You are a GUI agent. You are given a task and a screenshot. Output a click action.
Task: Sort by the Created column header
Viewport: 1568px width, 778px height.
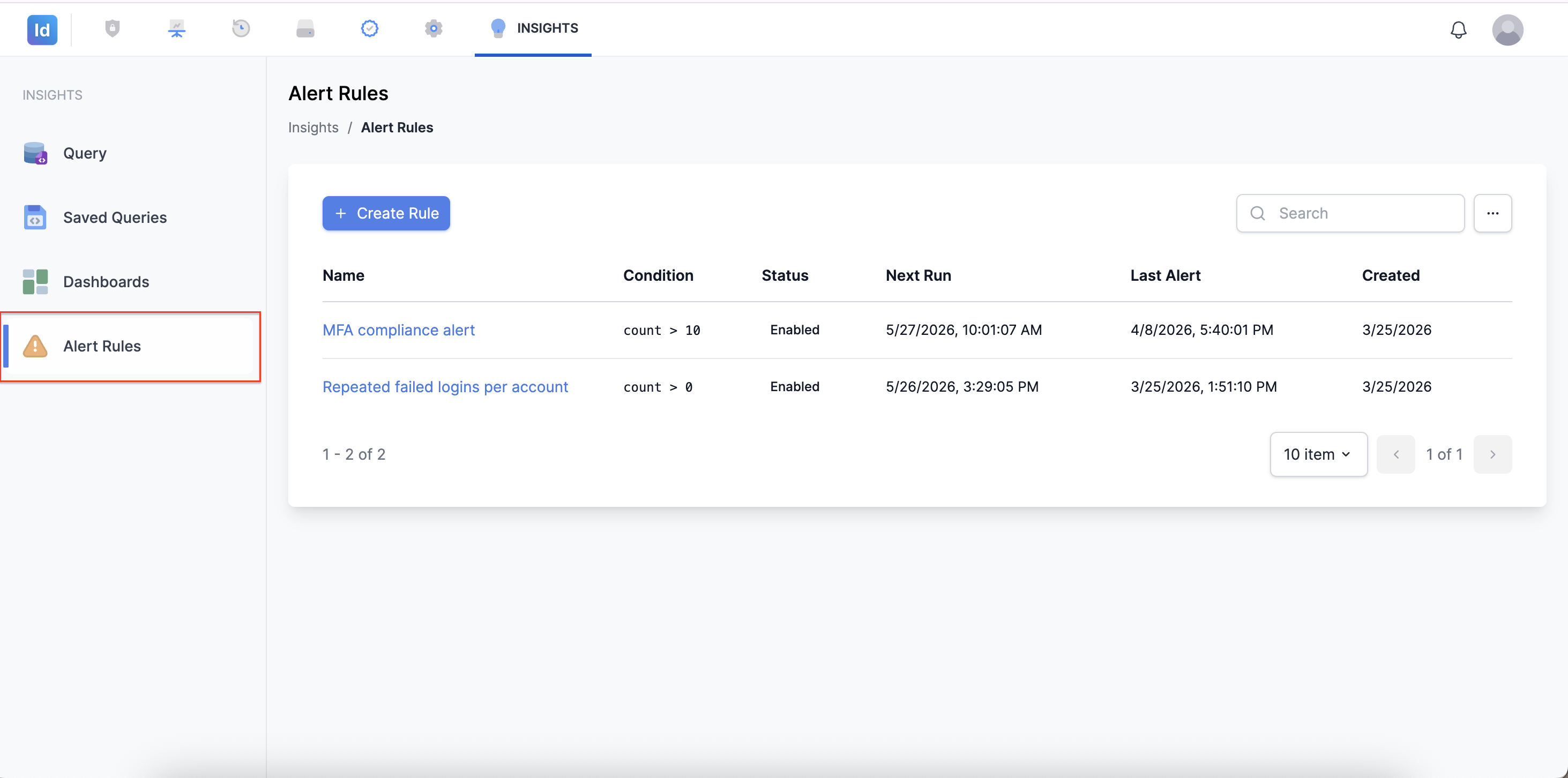point(1390,275)
